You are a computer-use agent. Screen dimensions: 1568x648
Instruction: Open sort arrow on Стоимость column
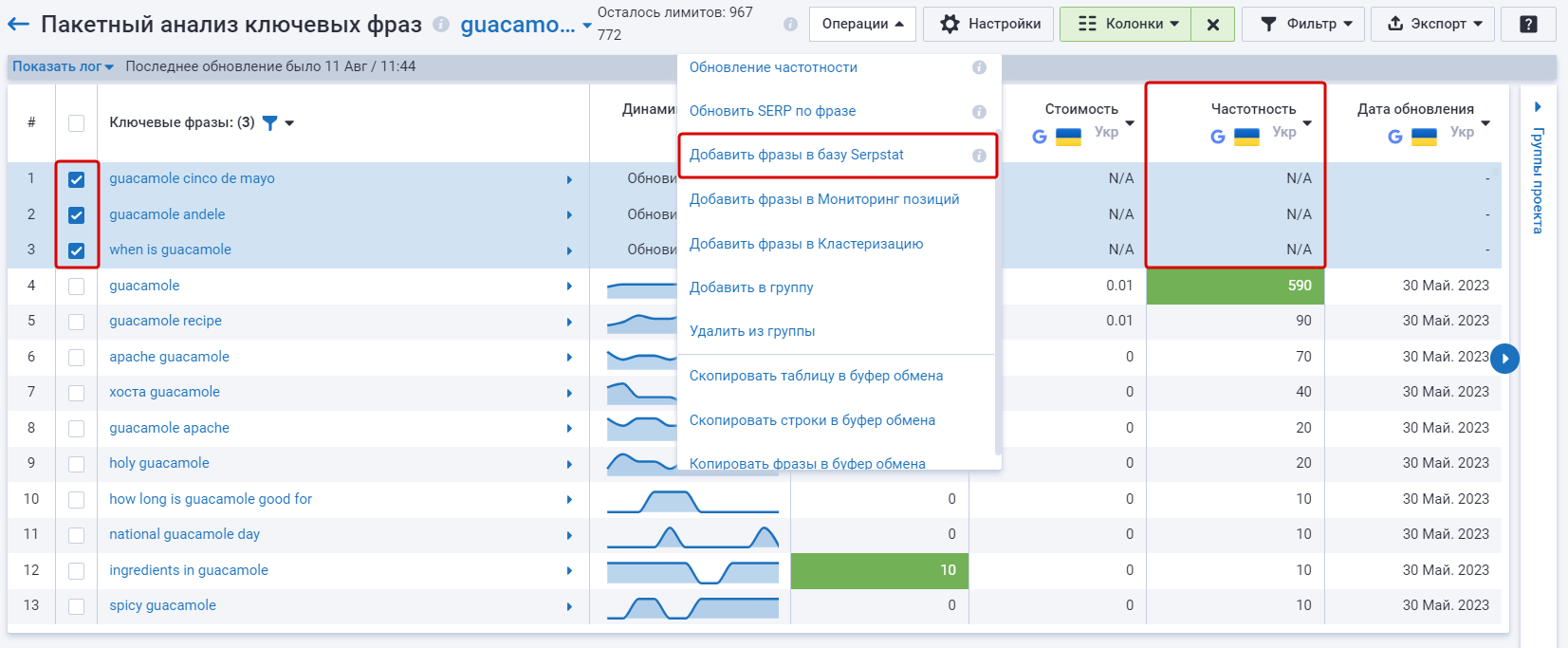tap(1130, 123)
